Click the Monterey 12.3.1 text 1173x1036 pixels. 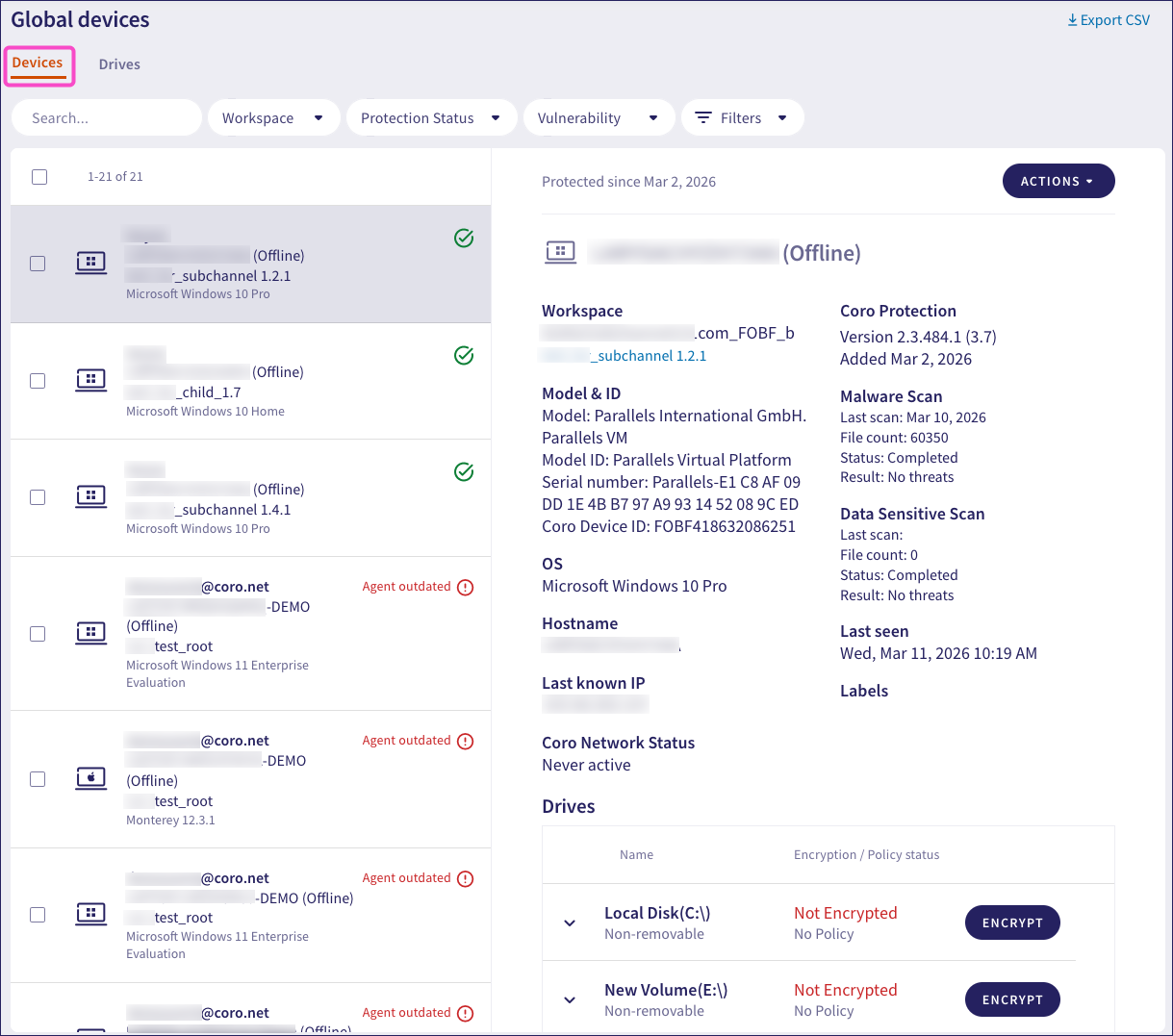tap(170, 821)
